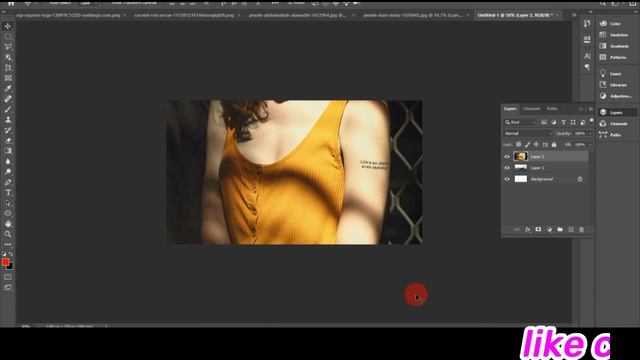Switch to the Channels tab in Layers panel

point(531,109)
